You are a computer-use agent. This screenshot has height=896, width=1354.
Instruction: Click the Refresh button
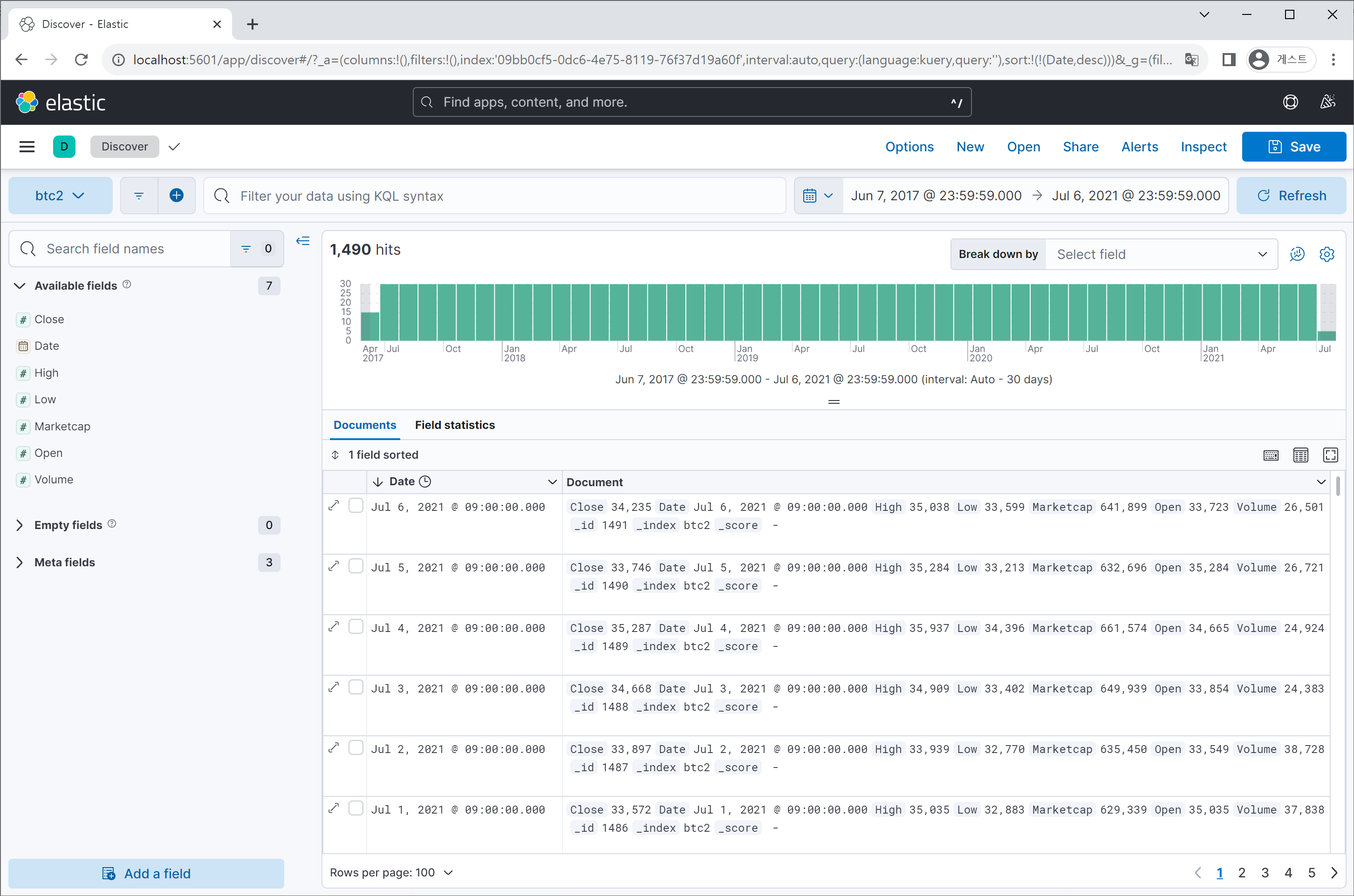tap(1291, 196)
